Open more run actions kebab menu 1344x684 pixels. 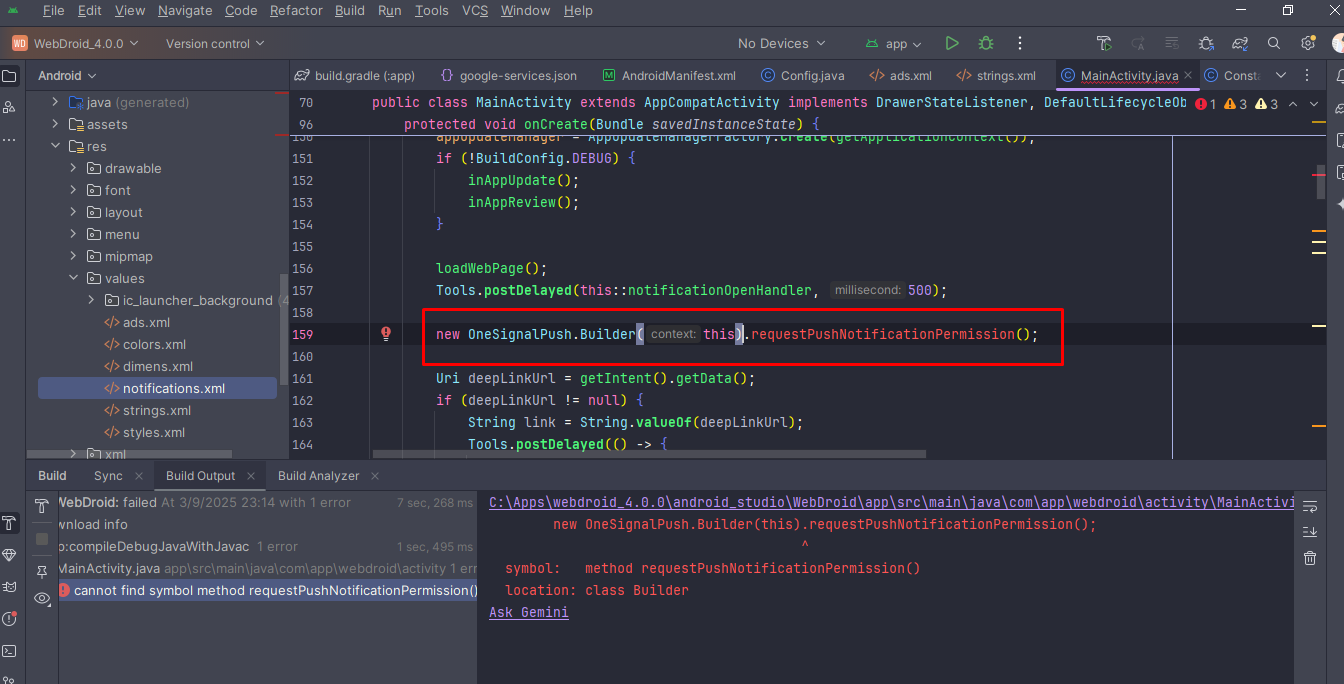(1020, 43)
